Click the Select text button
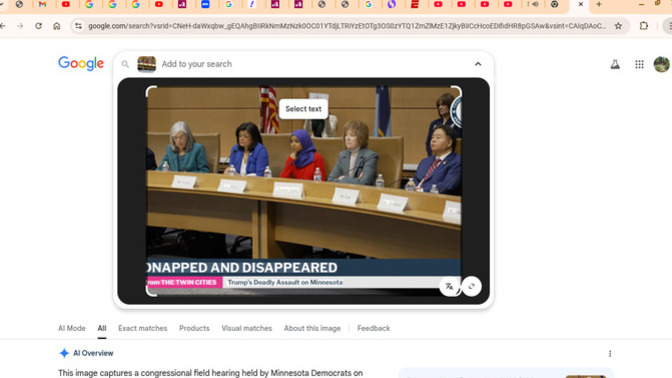The width and height of the screenshot is (672, 378). [303, 109]
